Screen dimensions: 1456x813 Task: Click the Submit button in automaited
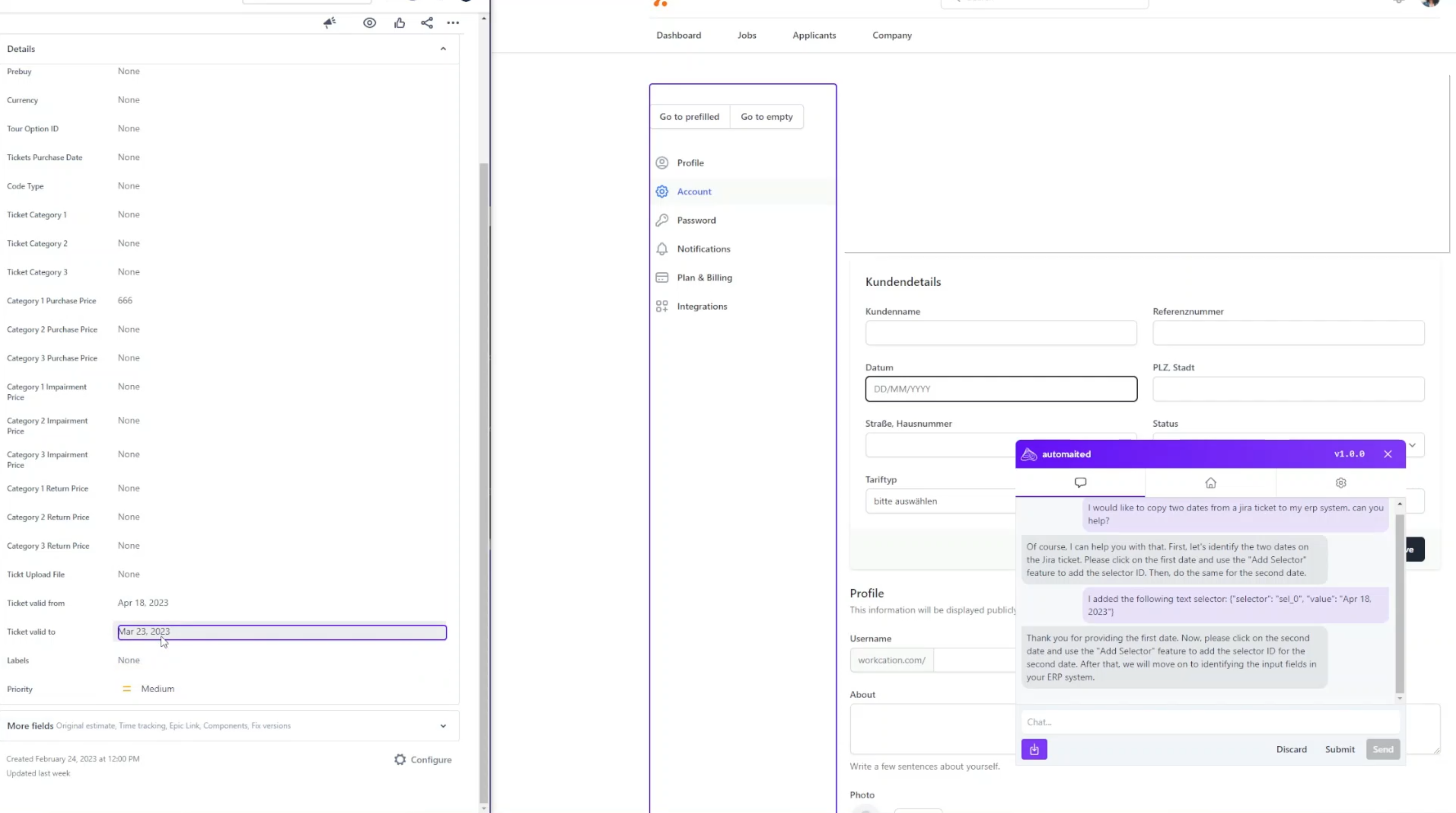click(1340, 749)
